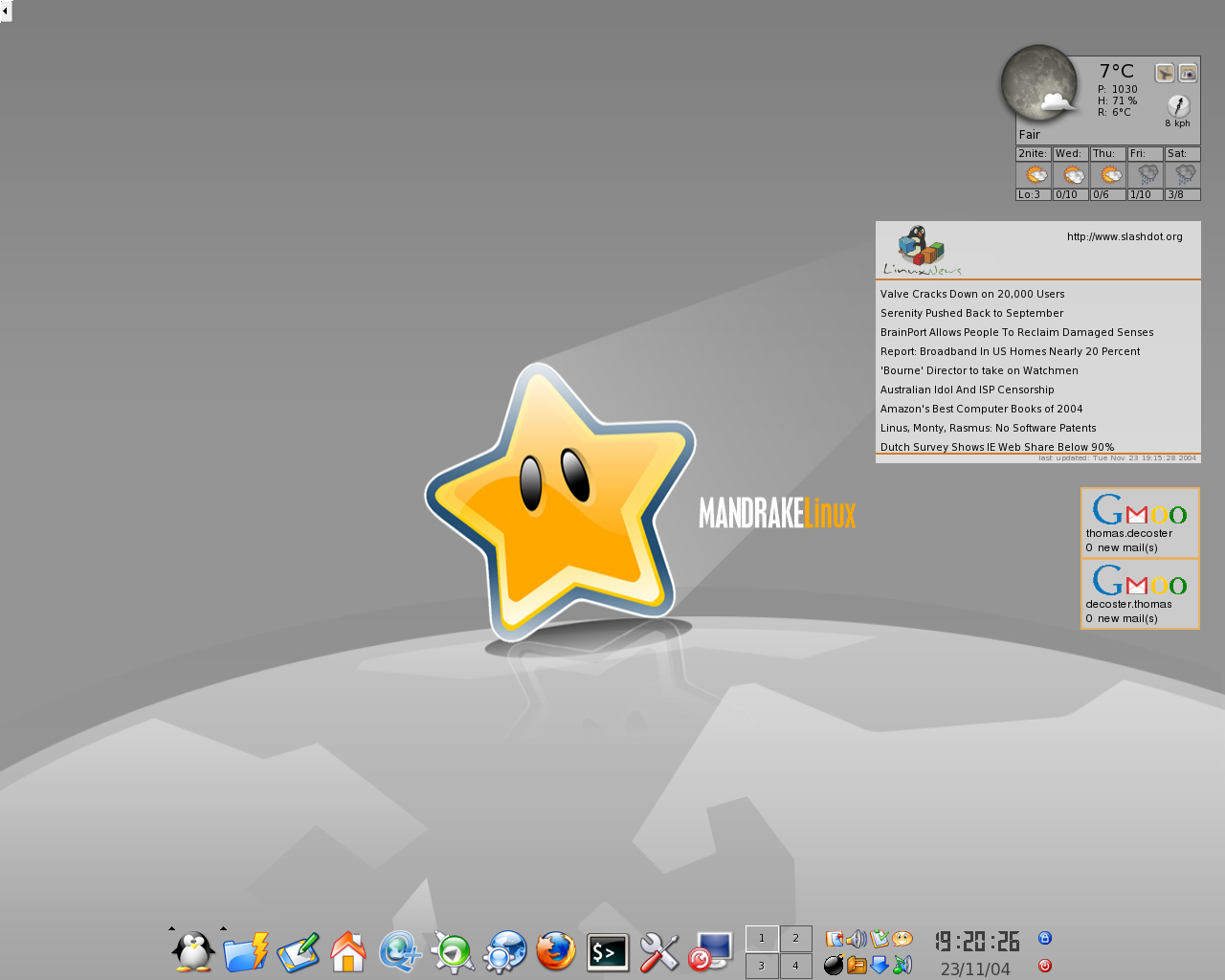
Task: Open the Tux penguin main menu
Action: pyautogui.click(x=193, y=952)
